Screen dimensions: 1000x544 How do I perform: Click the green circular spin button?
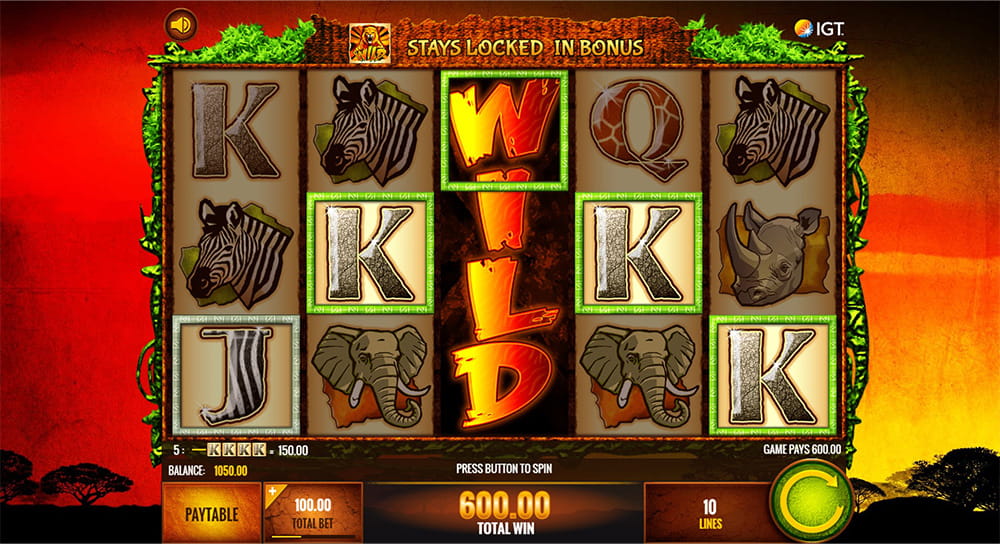(x=811, y=501)
